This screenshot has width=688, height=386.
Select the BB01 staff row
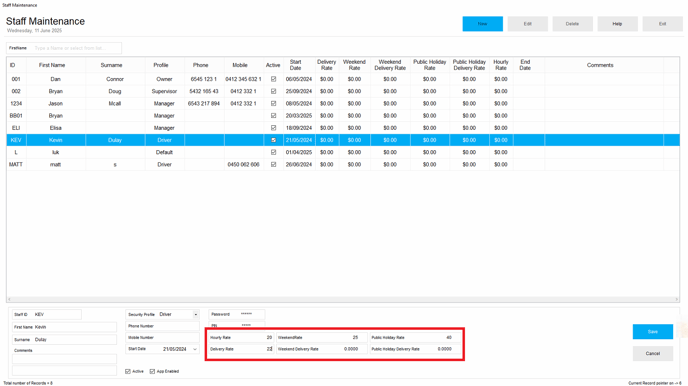[x=343, y=116]
